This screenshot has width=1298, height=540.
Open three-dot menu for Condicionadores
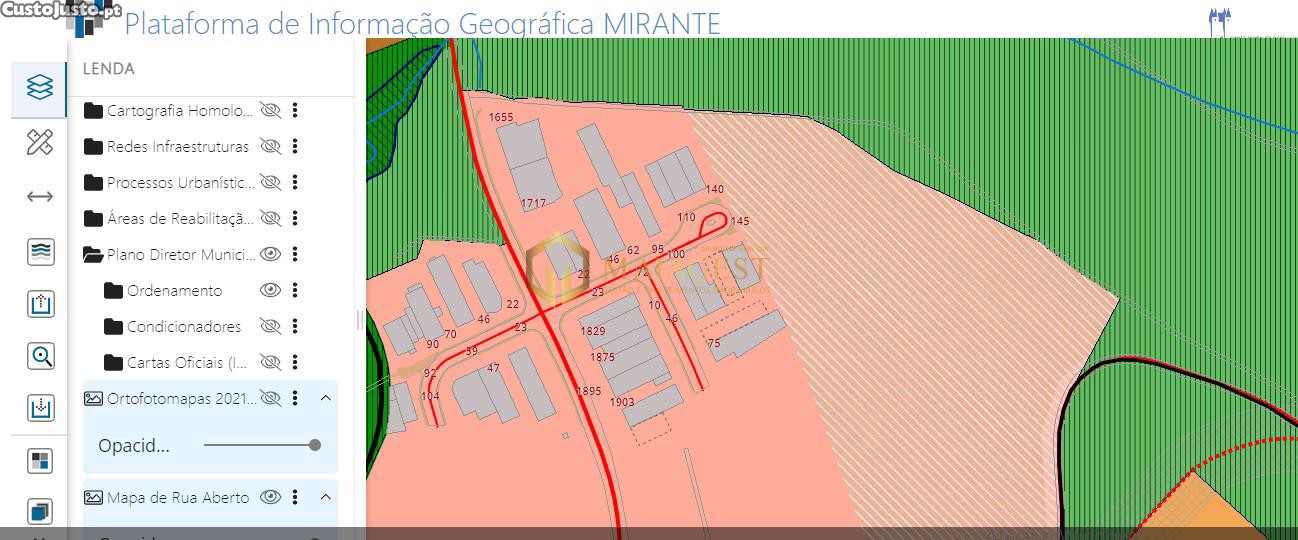295,326
